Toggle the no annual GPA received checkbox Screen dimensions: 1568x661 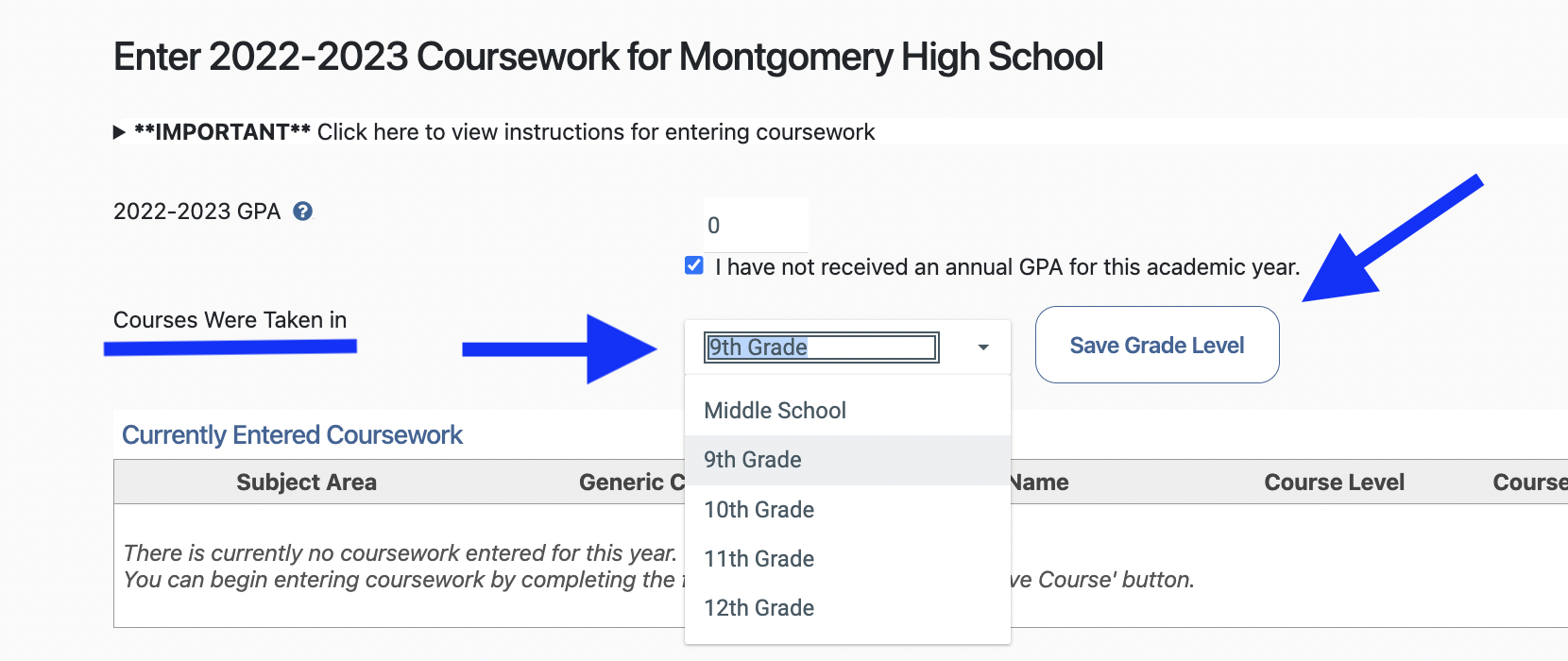click(694, 265)
